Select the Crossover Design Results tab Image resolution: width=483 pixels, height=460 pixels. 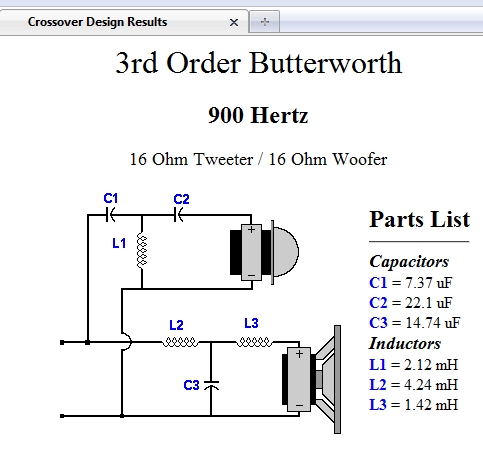124,22
